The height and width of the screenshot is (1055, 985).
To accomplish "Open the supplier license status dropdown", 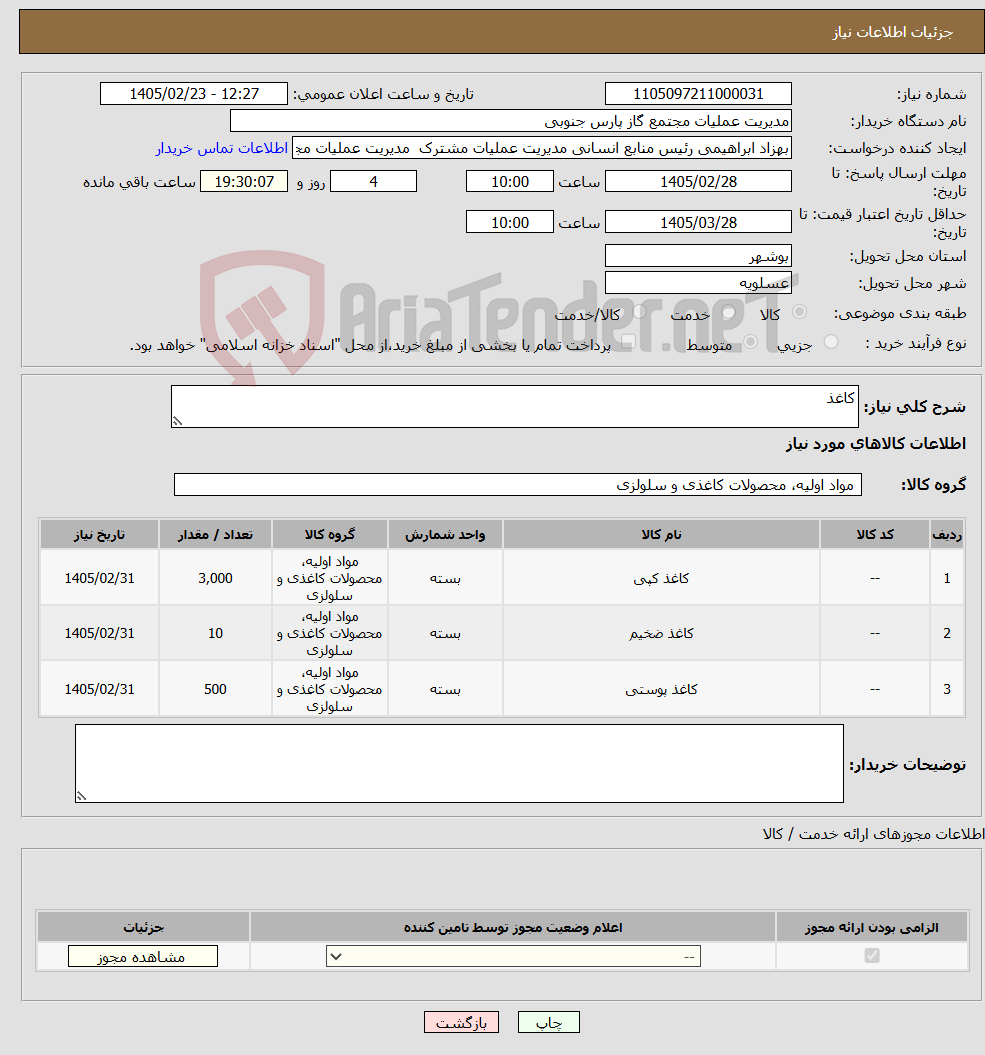I will pos(513,956).
